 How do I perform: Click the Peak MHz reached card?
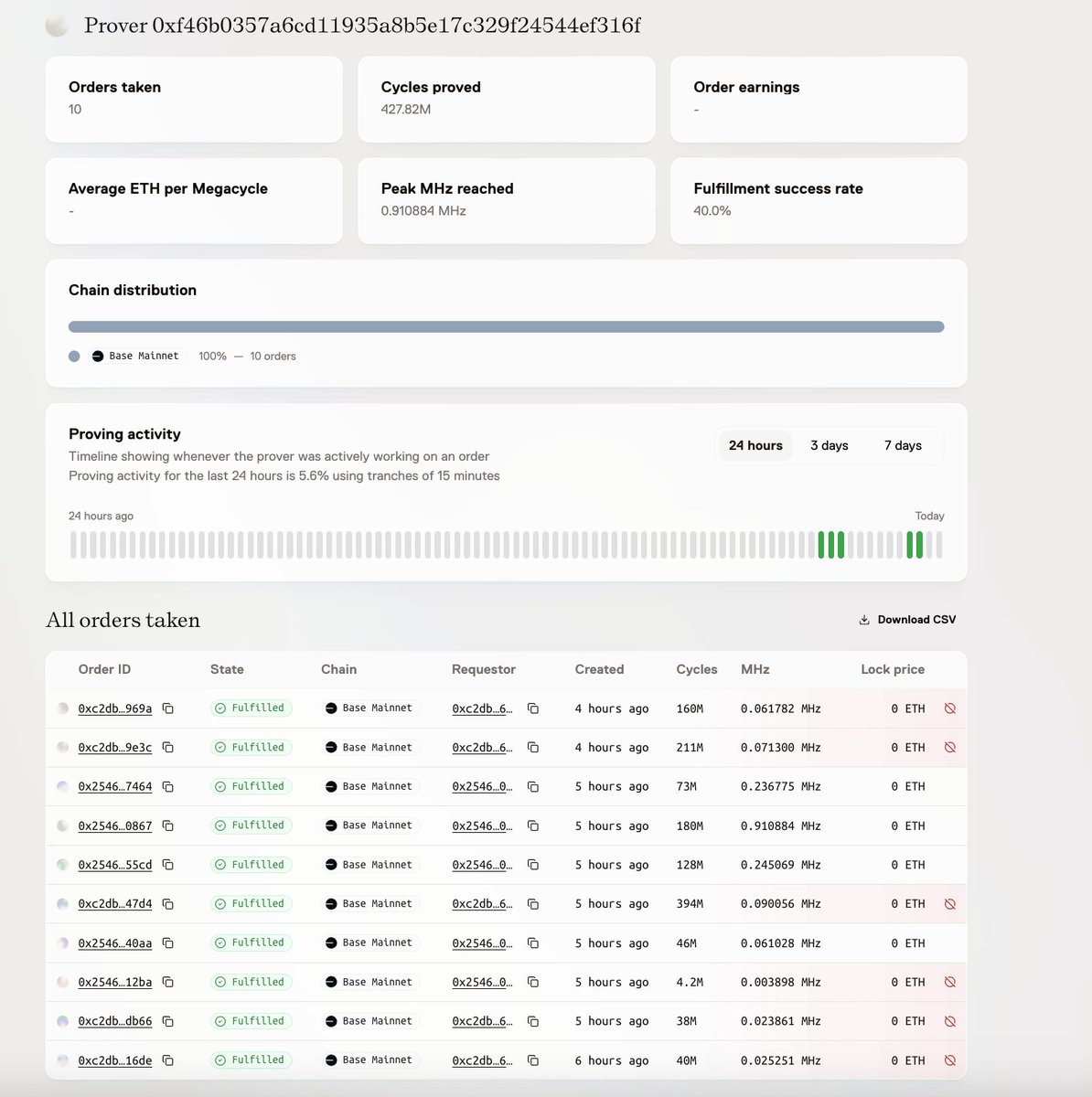tap(506, 200)
